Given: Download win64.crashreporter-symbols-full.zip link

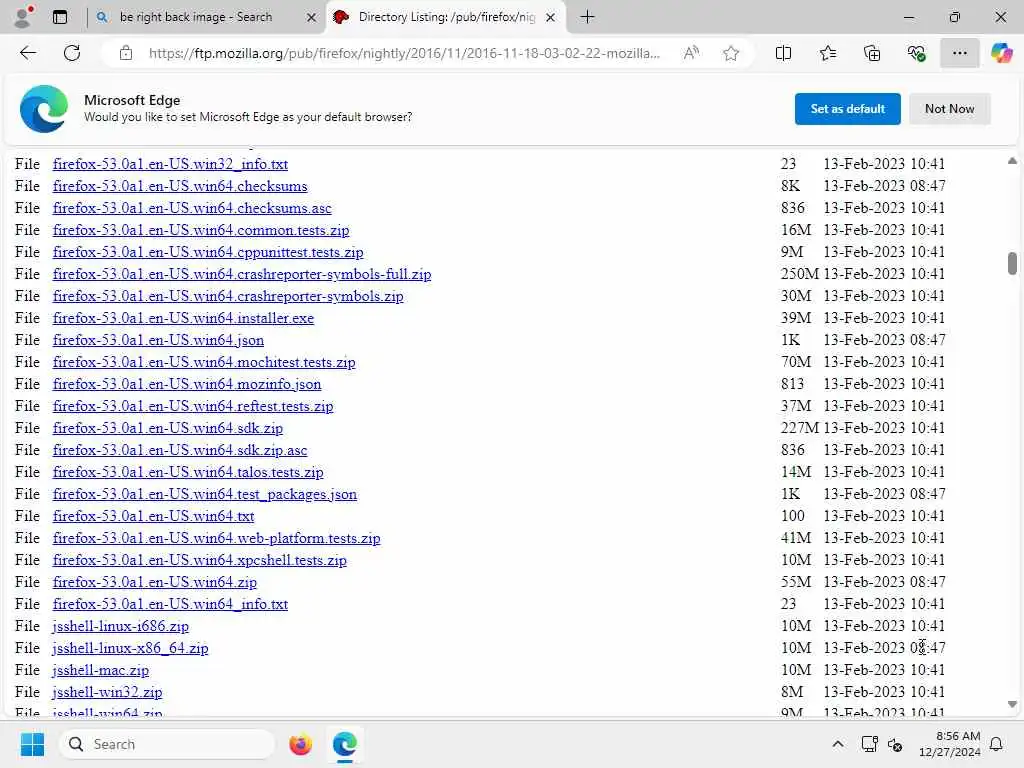Looking at the screenshot, I should (x=242, y=274).
